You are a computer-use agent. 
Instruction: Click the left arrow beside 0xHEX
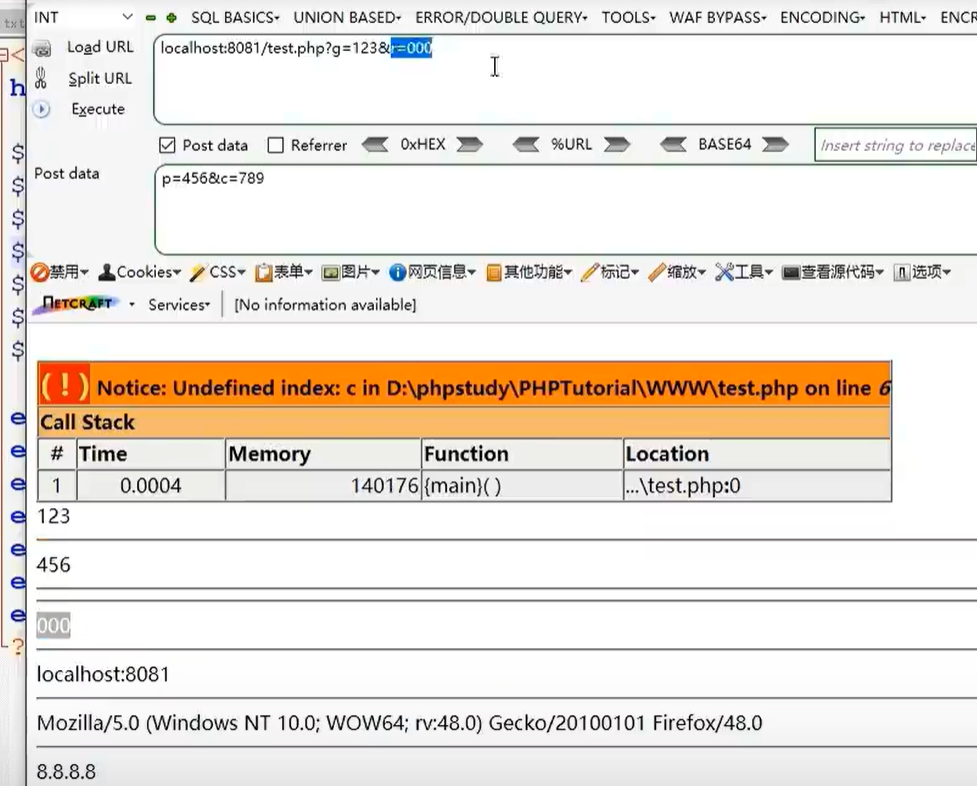[x=374, y=145]
